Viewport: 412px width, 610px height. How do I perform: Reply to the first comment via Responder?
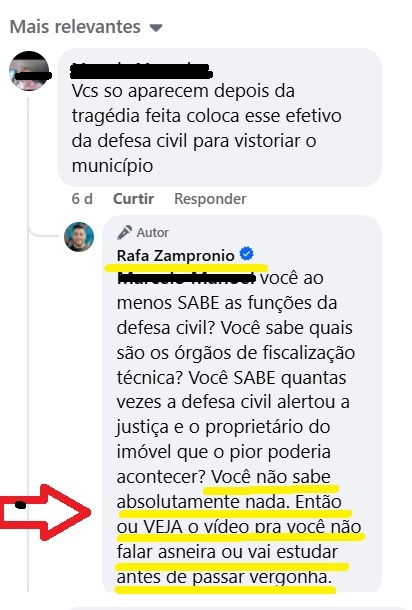pyautogui.click(x=210, y=199)
